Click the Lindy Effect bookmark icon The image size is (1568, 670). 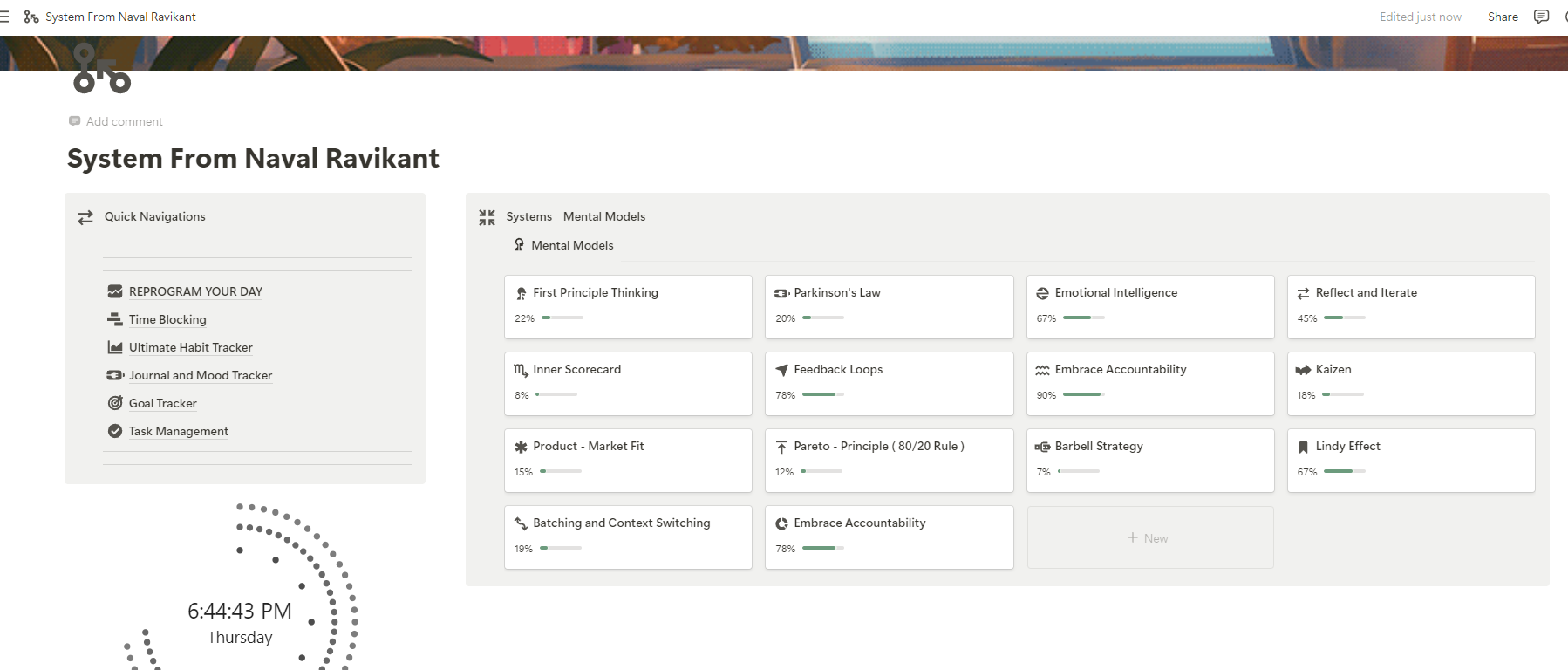point(1303,447)
